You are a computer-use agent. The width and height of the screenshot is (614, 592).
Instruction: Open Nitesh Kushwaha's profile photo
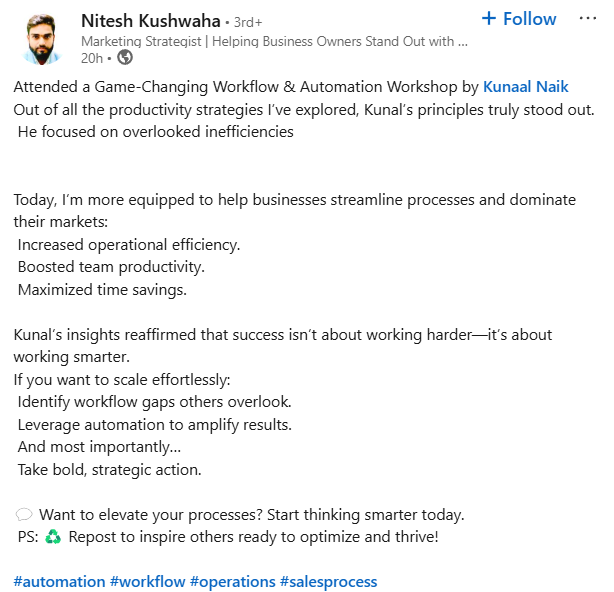[40, 38]
